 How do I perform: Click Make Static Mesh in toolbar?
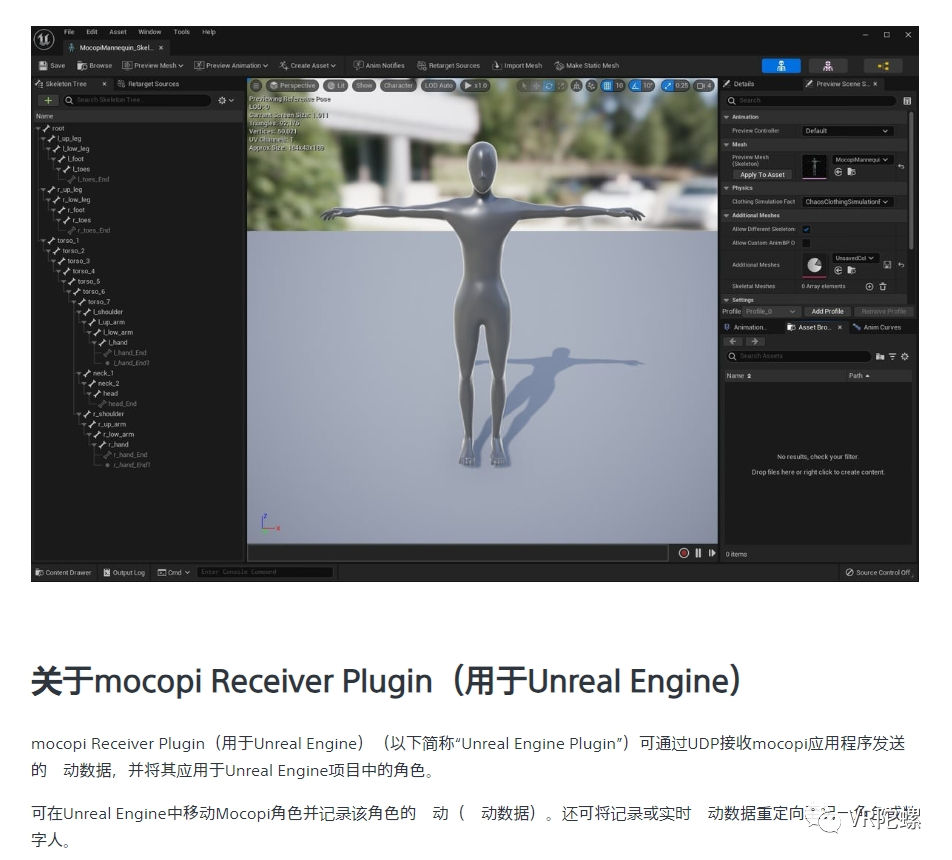coord(586,66)
